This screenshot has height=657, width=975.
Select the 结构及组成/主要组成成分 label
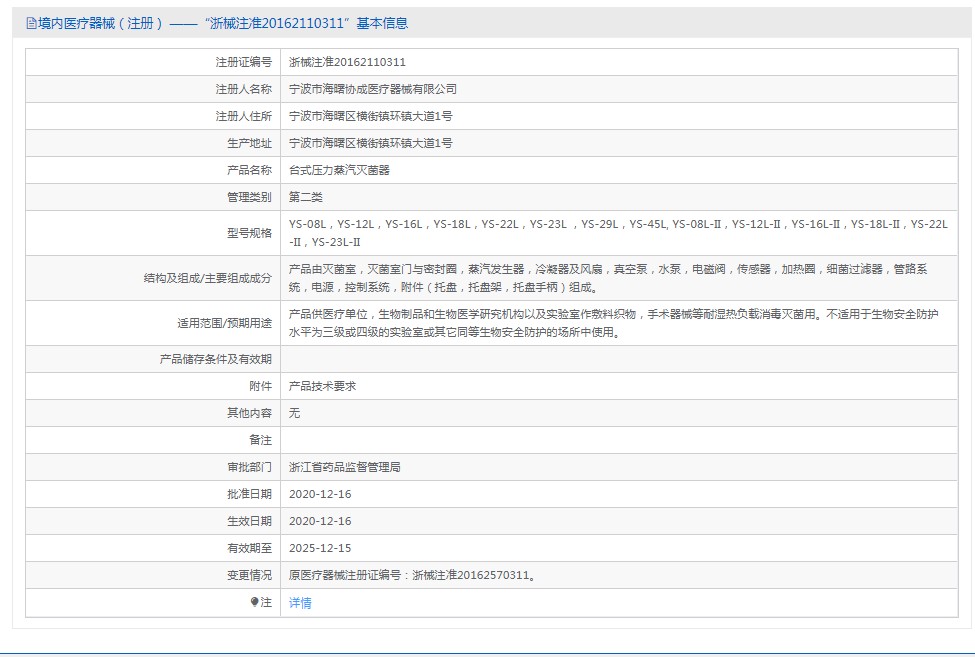coord(208,278)
